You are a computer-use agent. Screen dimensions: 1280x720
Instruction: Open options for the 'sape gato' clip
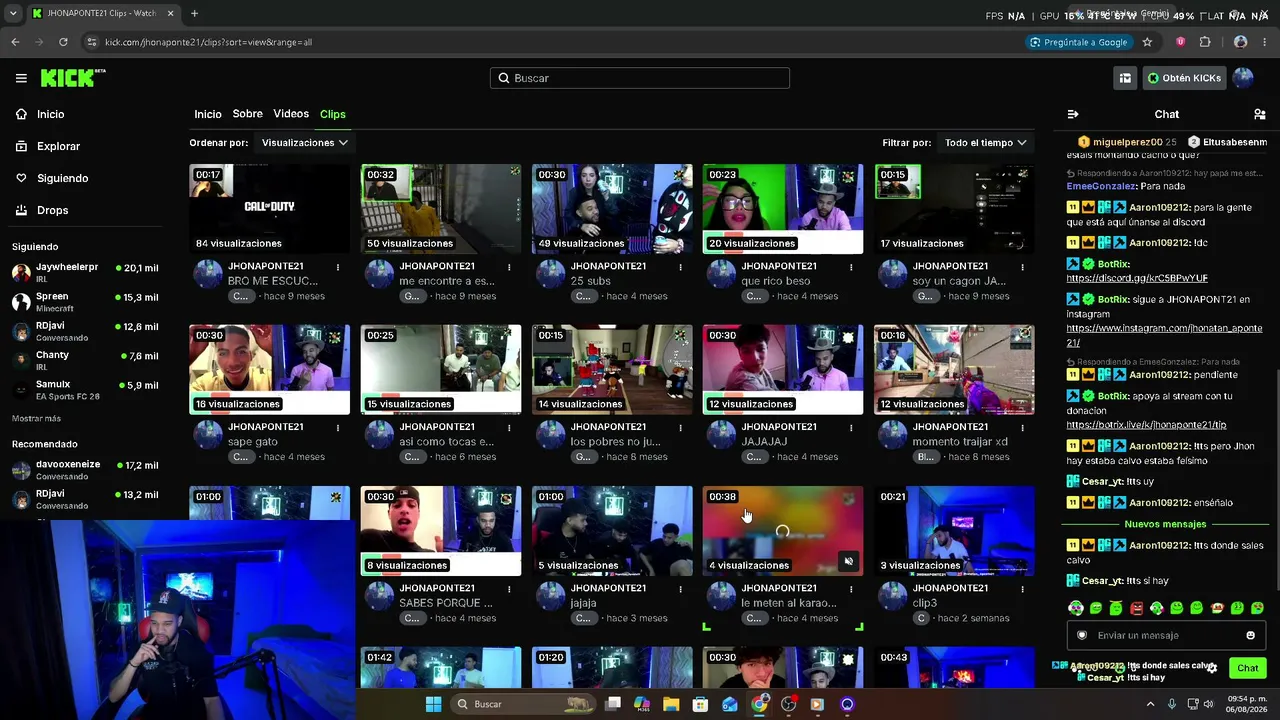(338, 428)
